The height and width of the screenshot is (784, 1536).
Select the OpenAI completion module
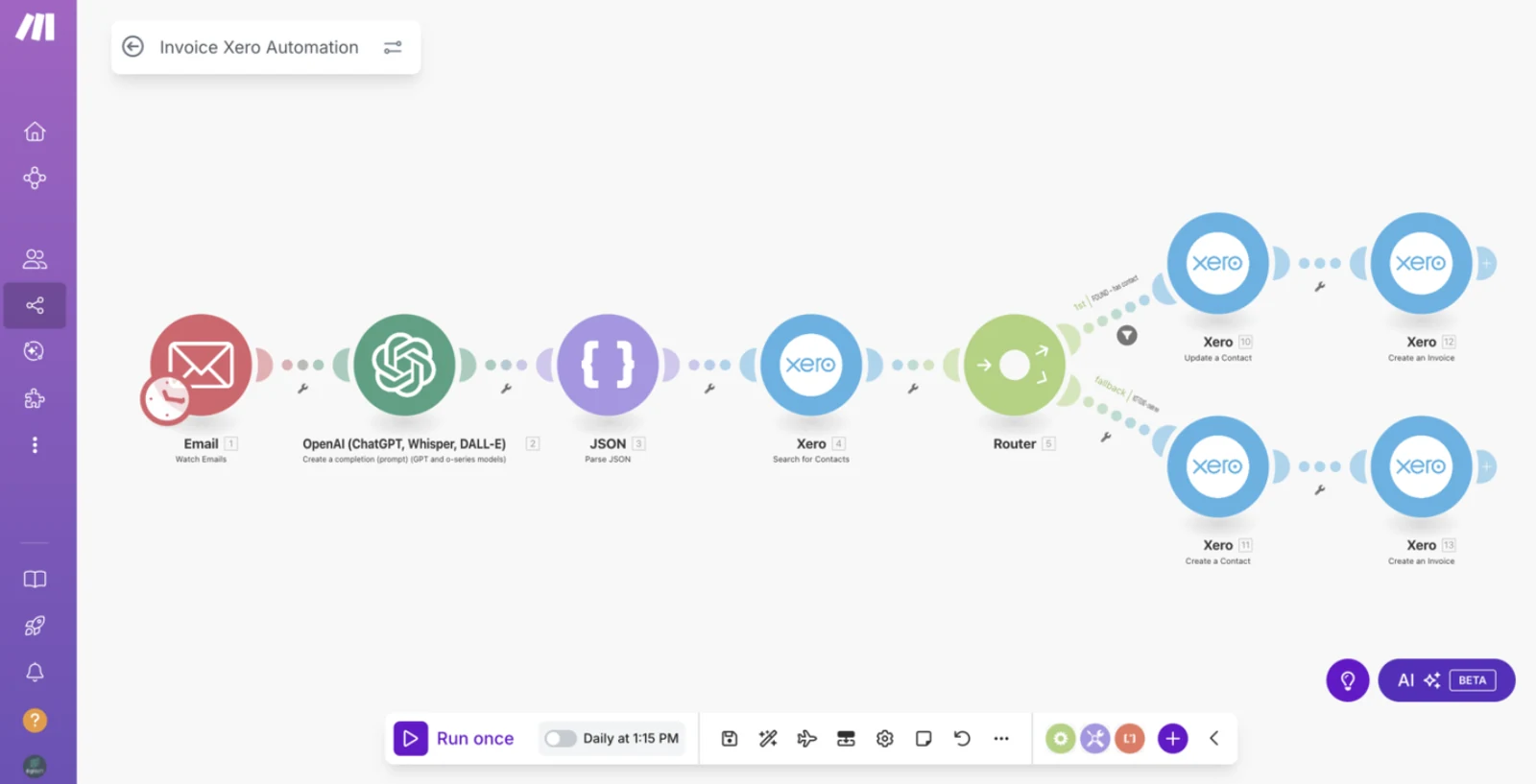pos(404,365)
